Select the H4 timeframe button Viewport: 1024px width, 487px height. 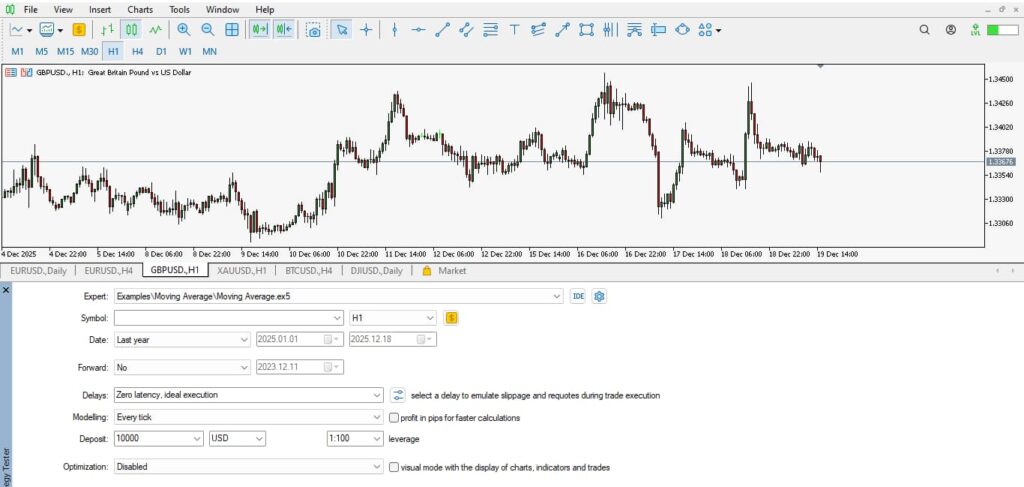tap(137, 50)
